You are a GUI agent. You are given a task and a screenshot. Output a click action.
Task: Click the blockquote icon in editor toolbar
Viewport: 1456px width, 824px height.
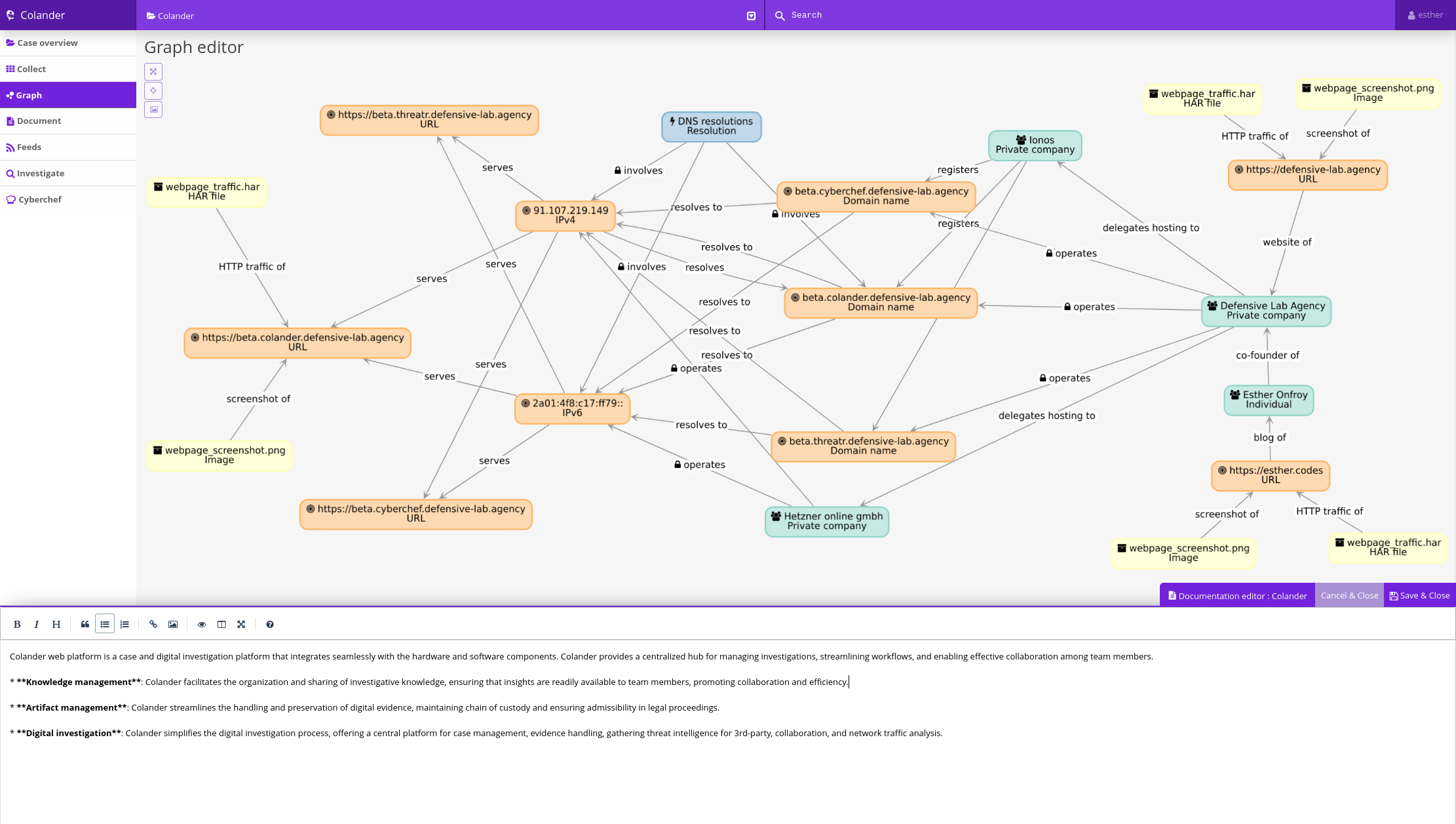click(85, 625)
